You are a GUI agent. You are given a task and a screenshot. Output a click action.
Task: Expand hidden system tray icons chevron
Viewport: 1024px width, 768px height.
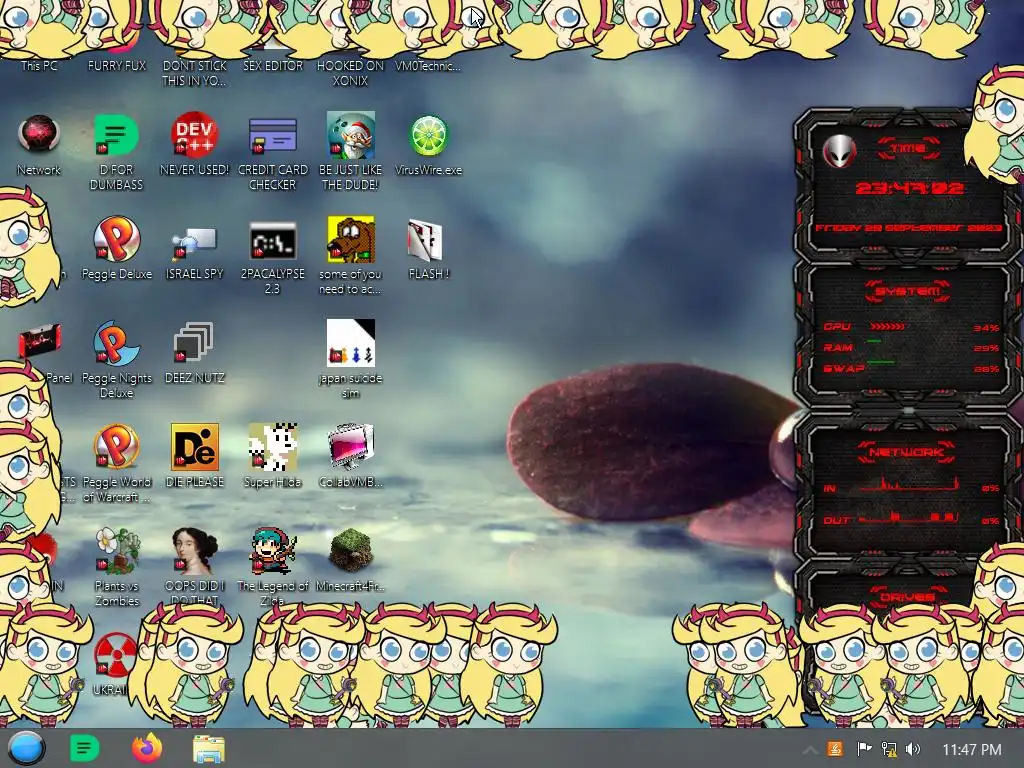pos(809,750)
